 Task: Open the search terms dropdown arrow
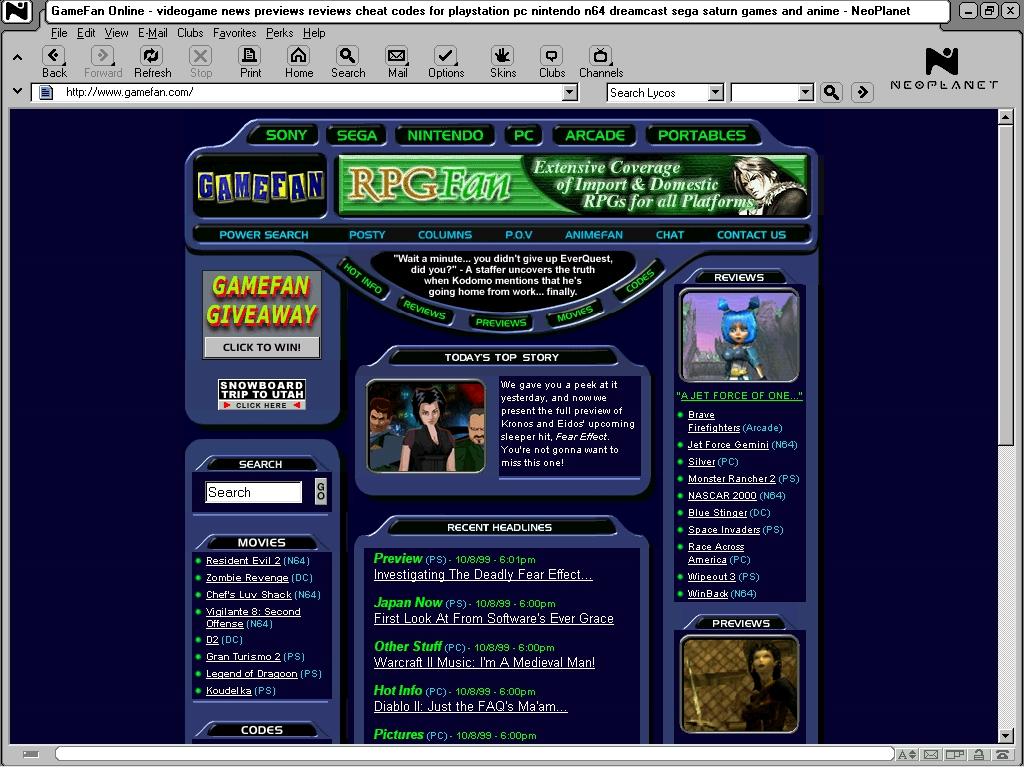806,93
